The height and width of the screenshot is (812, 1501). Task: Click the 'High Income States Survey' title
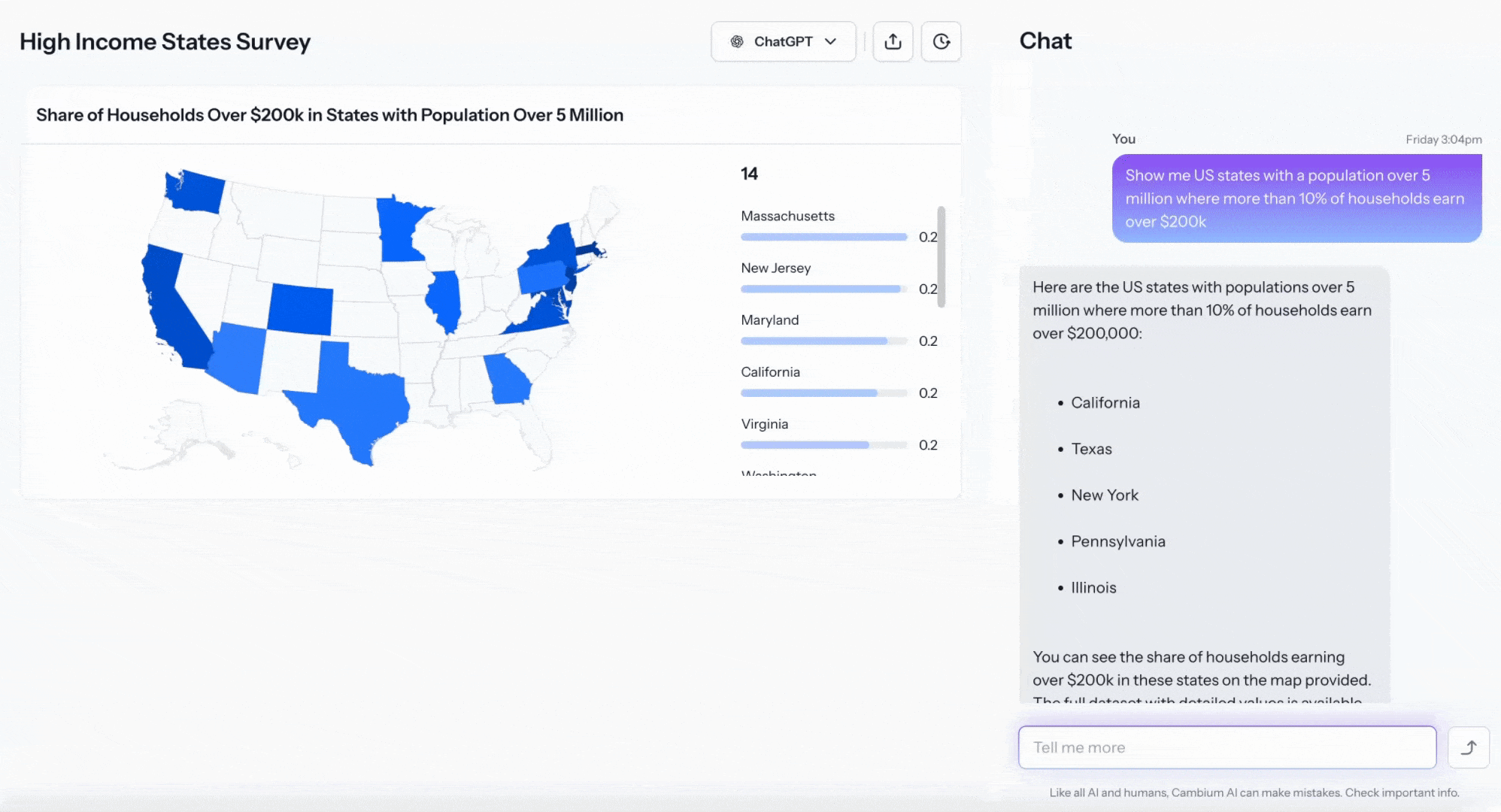tap(165, 41)
